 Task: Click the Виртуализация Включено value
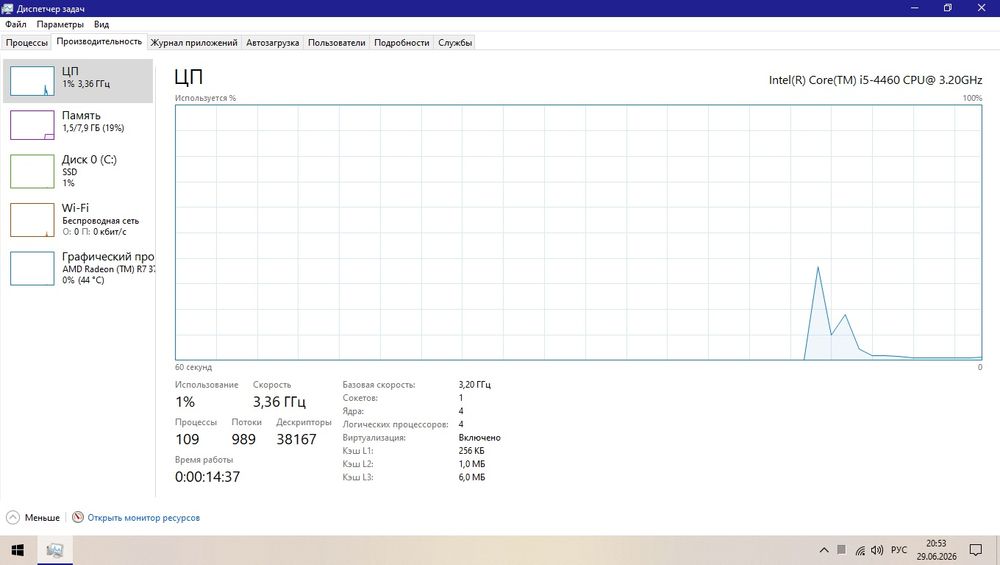point(480,437)
